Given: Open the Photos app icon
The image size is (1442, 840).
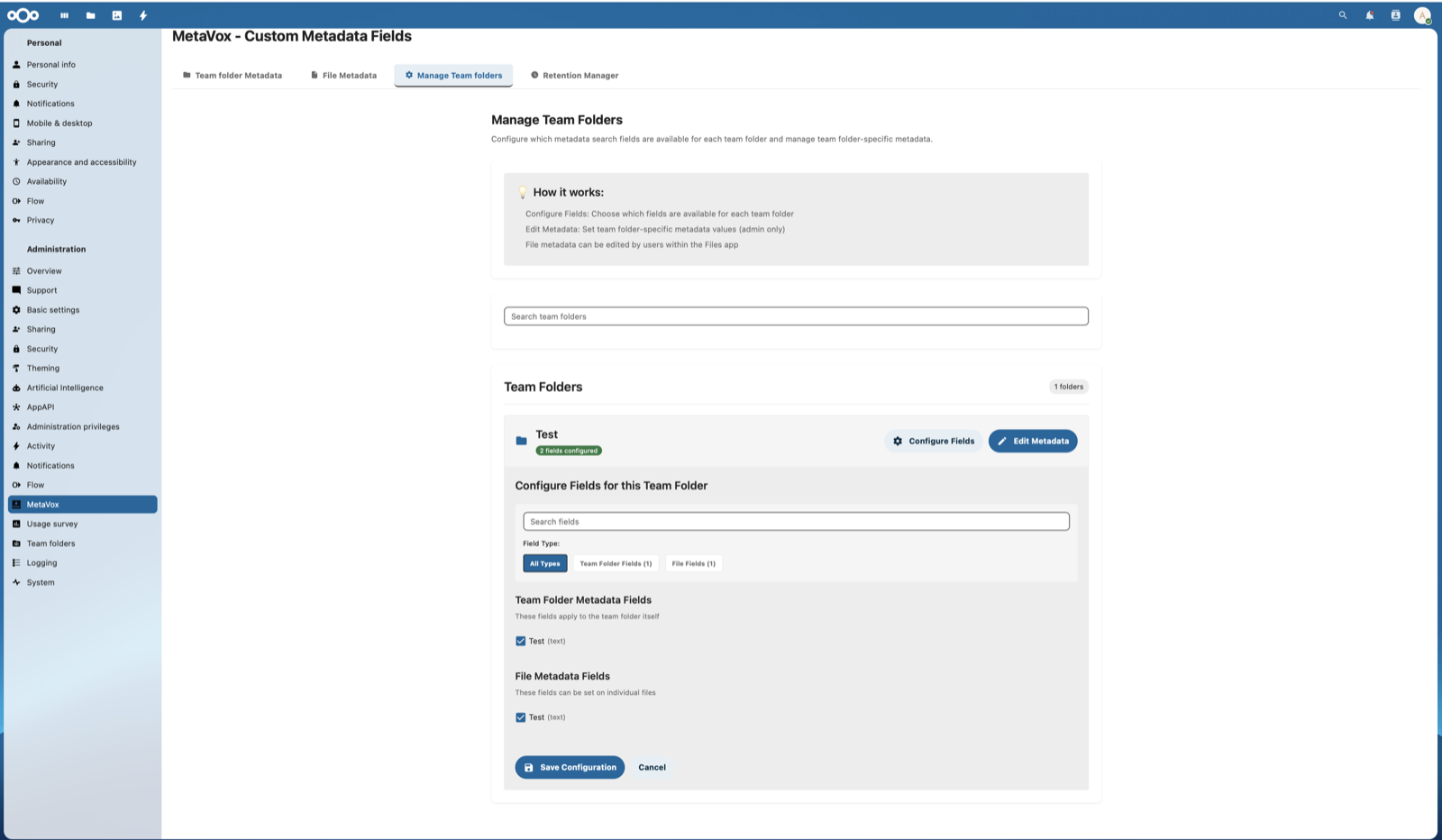Looking at the screenshot, I should pyautogui.click(x=116, y=14).
